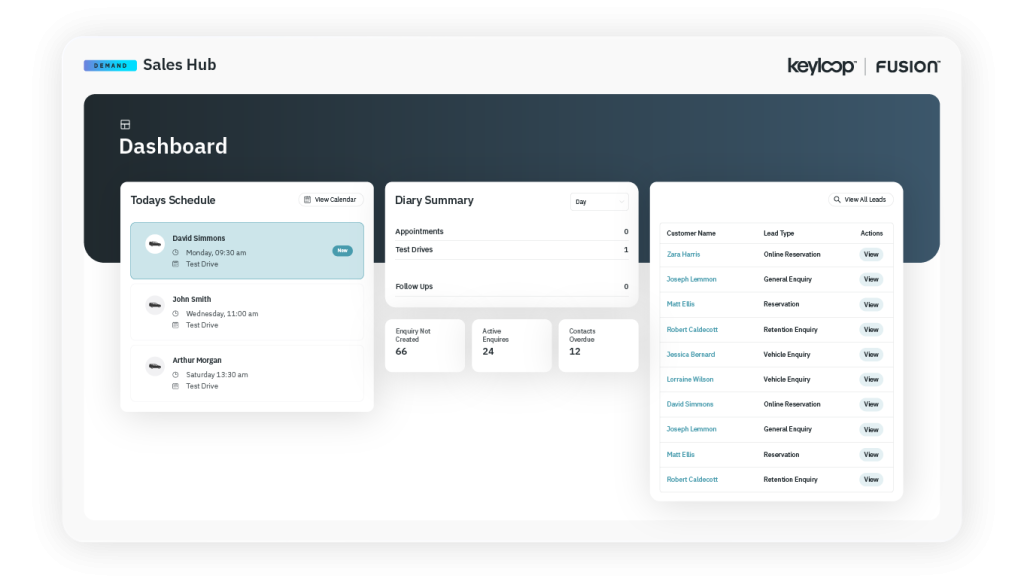The width and height of the screenshot is (1024, 579).
Task: Click the DEMAND badge next to Sales Hub
Action: pyautogui.click(x=110, y=64)
